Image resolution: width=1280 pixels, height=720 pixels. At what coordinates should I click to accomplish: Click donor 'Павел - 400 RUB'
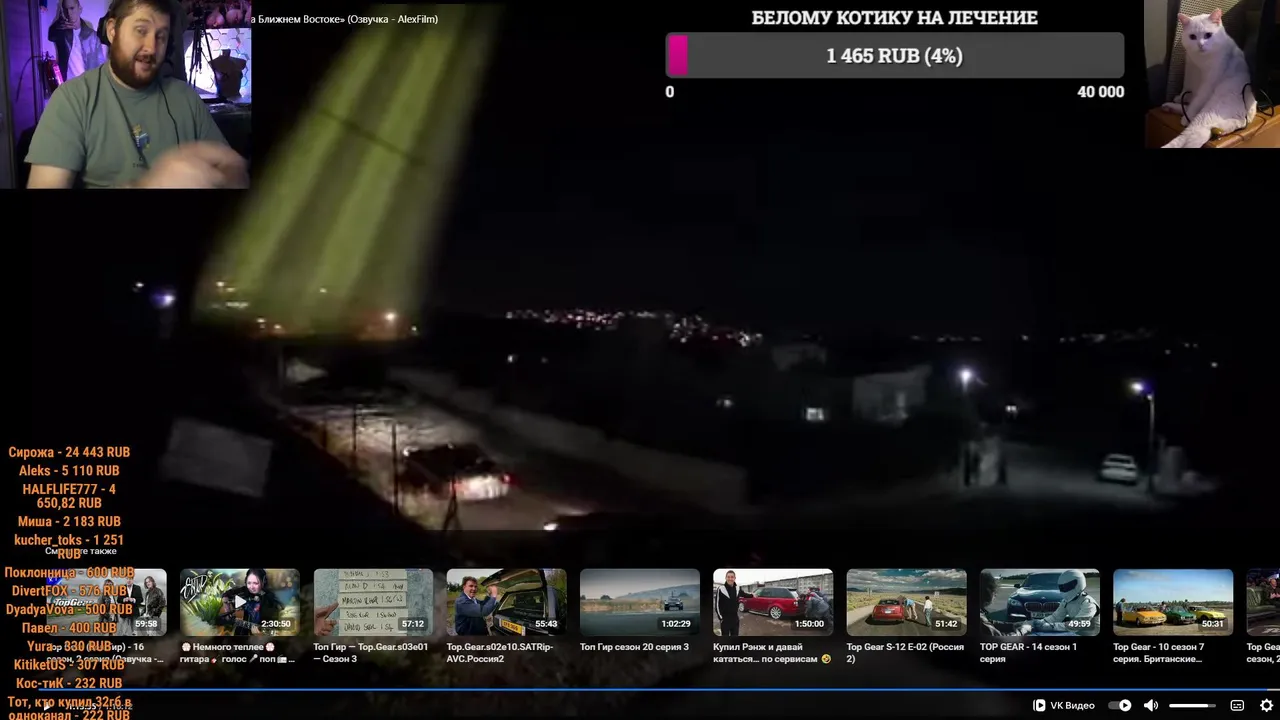coord(69,628)
